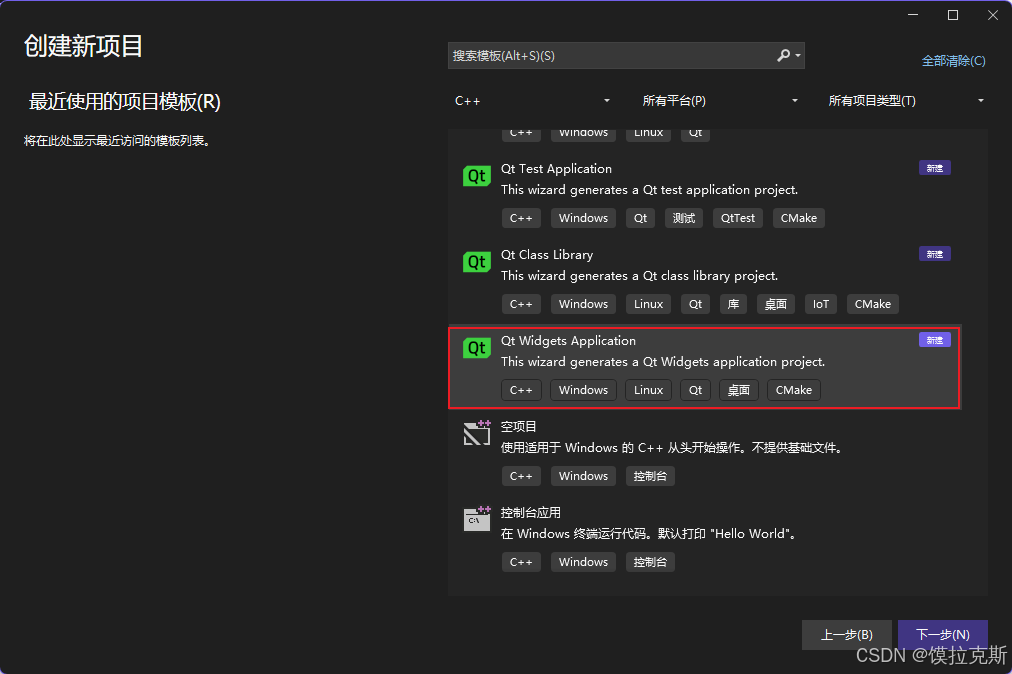Click the 上一步(B) back button
The width and height of the screenshot is (1012, 674).
coord(847,635)
